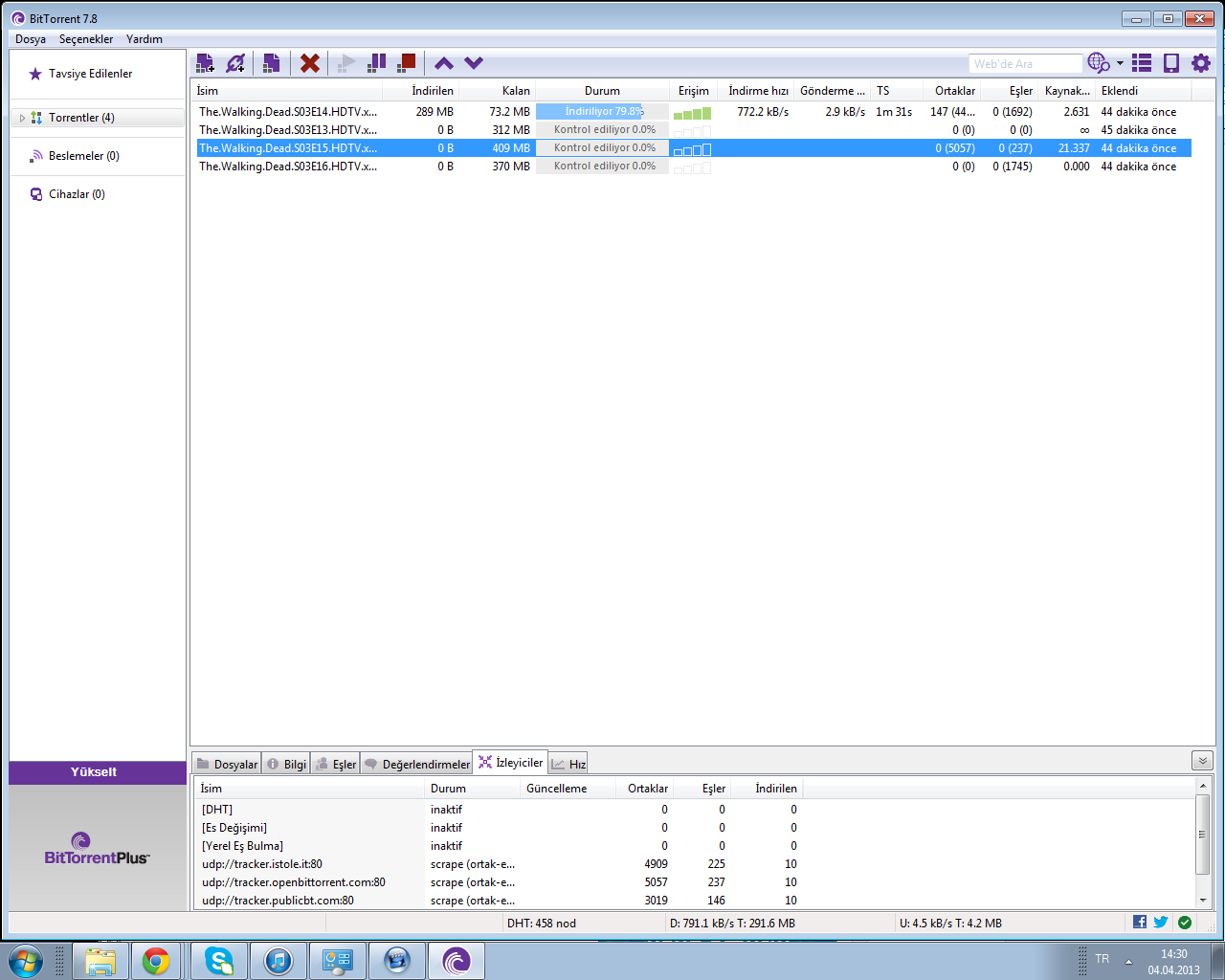Open preferences gear icon
The width and height of the screenshot is (1225, 980).
coord(1201,63)
